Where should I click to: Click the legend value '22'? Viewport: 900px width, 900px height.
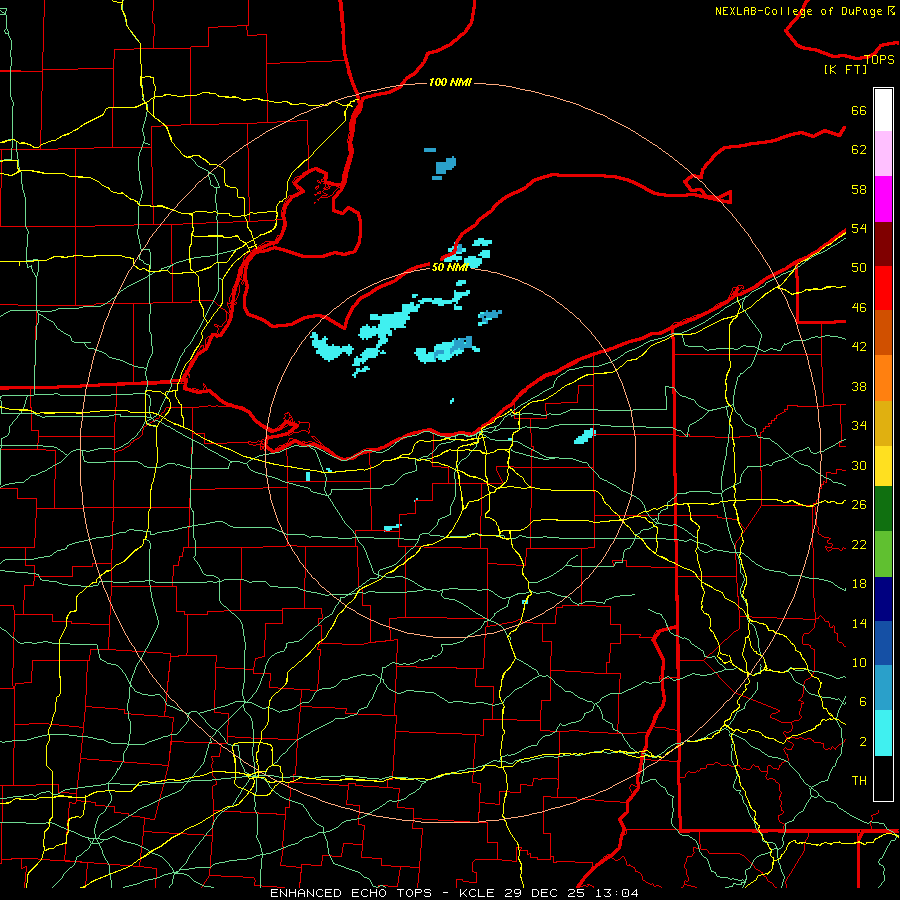pyautogui.click(x=859, y=544)
